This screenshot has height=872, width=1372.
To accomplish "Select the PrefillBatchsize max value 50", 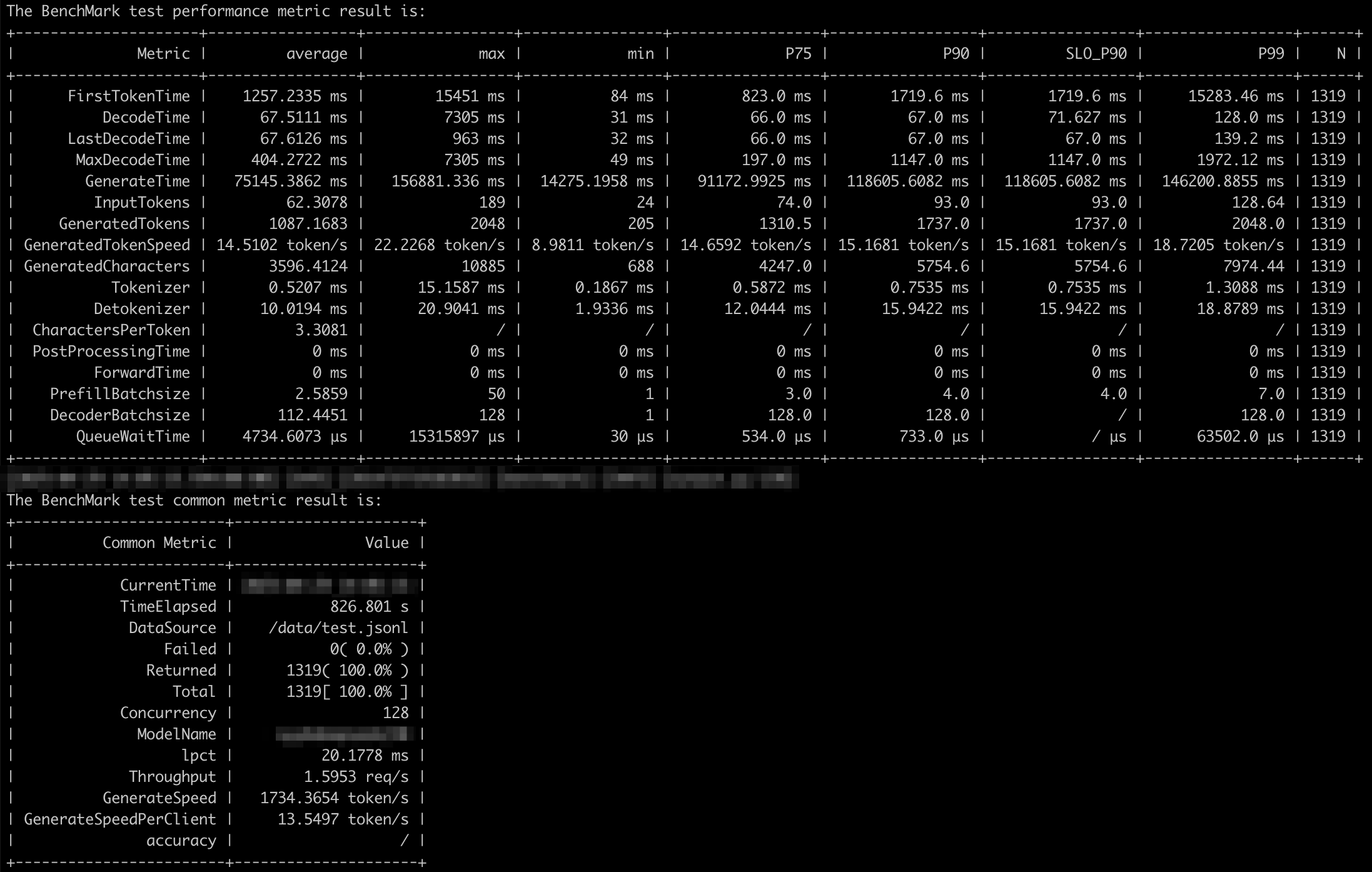I will 496,394.
